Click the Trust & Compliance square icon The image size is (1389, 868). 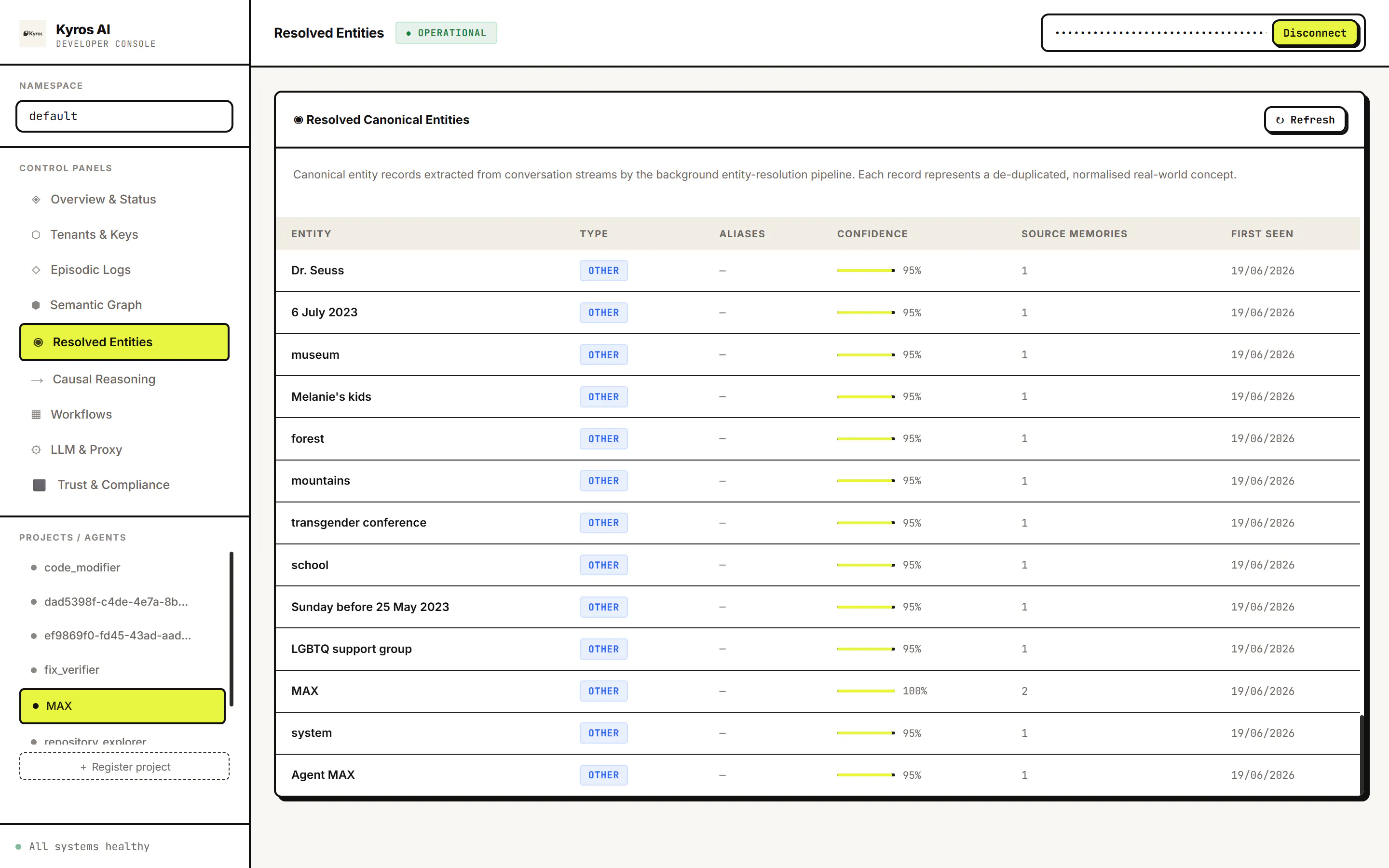pos(40,485)
